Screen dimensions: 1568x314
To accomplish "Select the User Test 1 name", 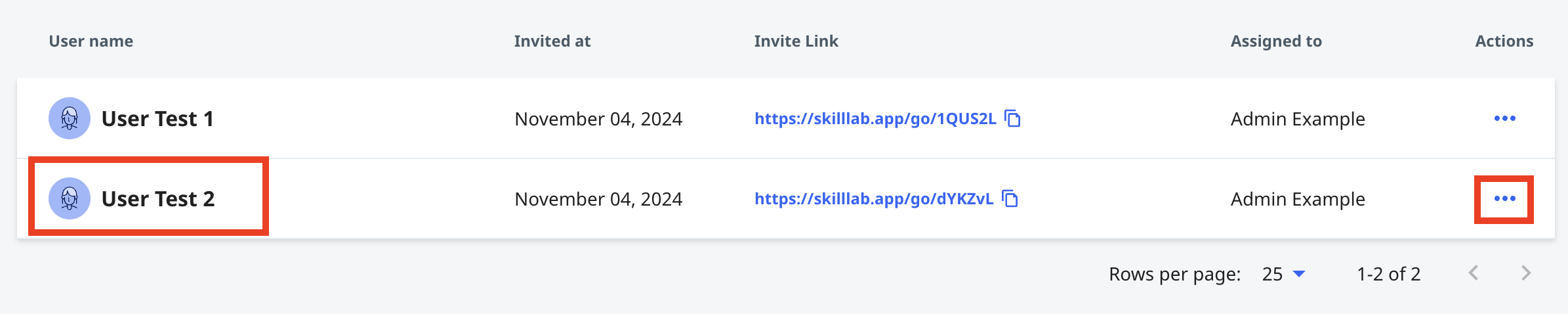I will [157, 119].
